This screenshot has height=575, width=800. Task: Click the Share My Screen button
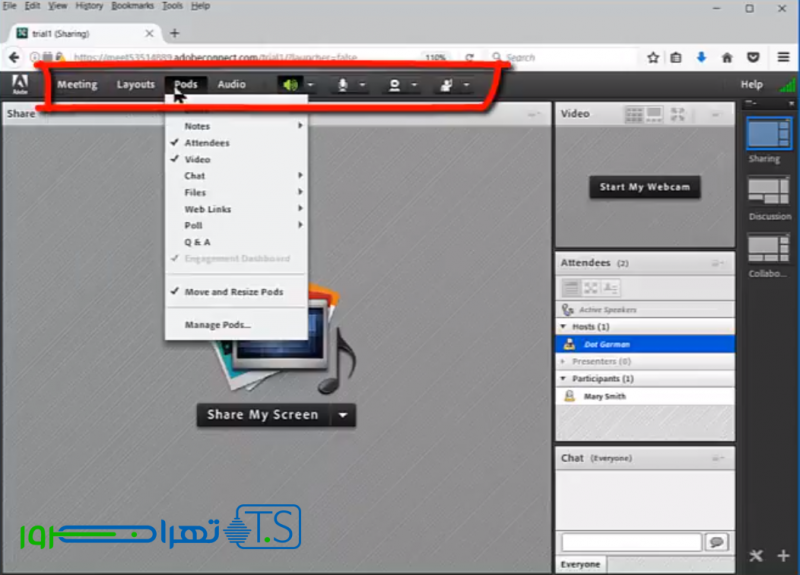(x=263, y=415)
